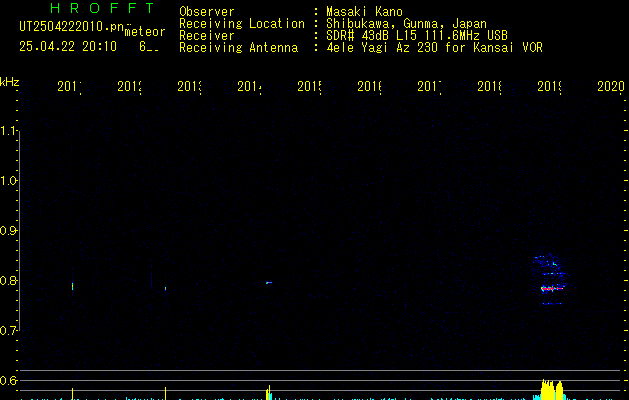The width and height of the screenshot is (629, 400).
Task: Click the 'Receiver' field label
Action: [x=207, y=36]
